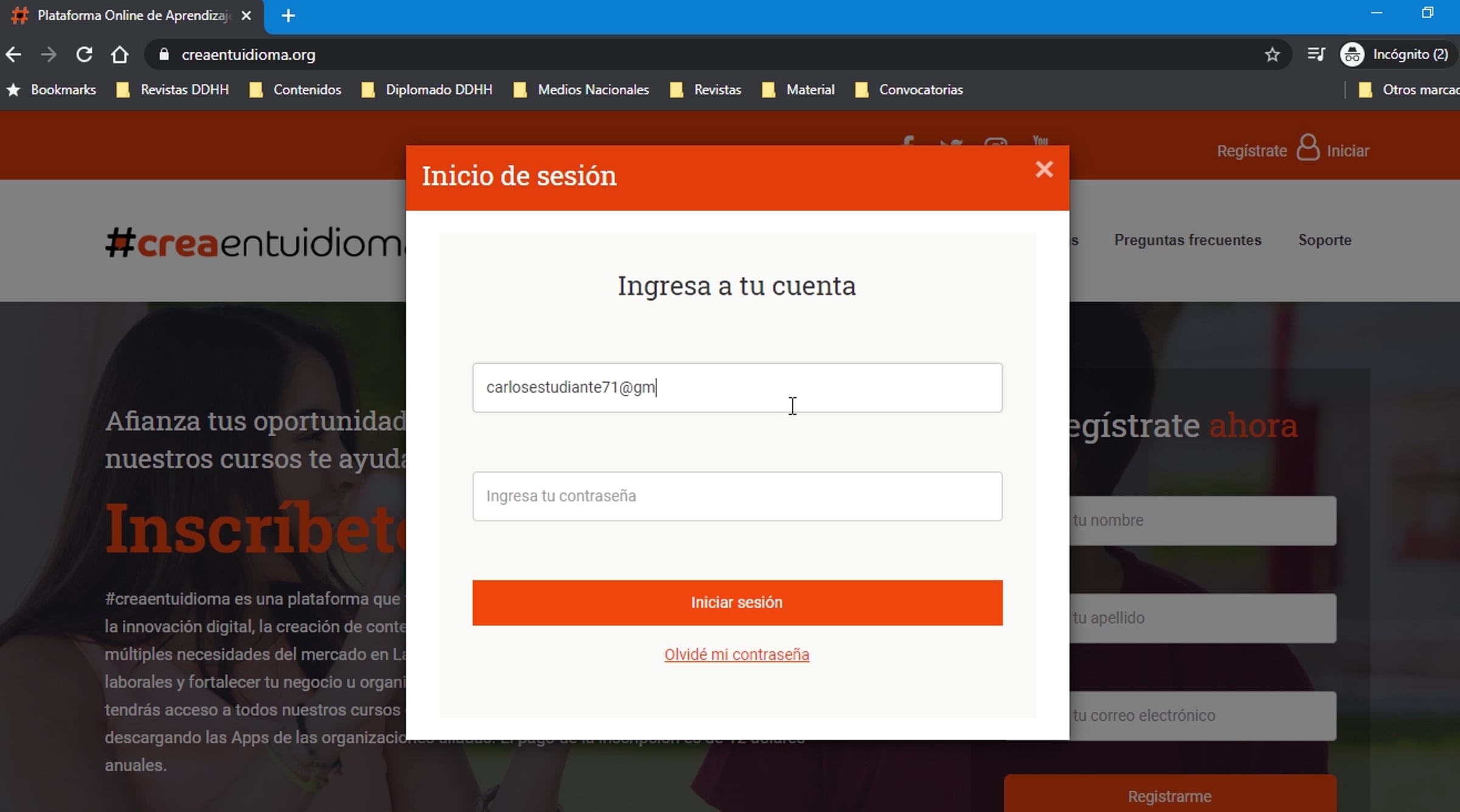Open the YouTube social icon in the header
Image resolution: width=1460 pixels, height=812 pixels.
point(1040,141)
